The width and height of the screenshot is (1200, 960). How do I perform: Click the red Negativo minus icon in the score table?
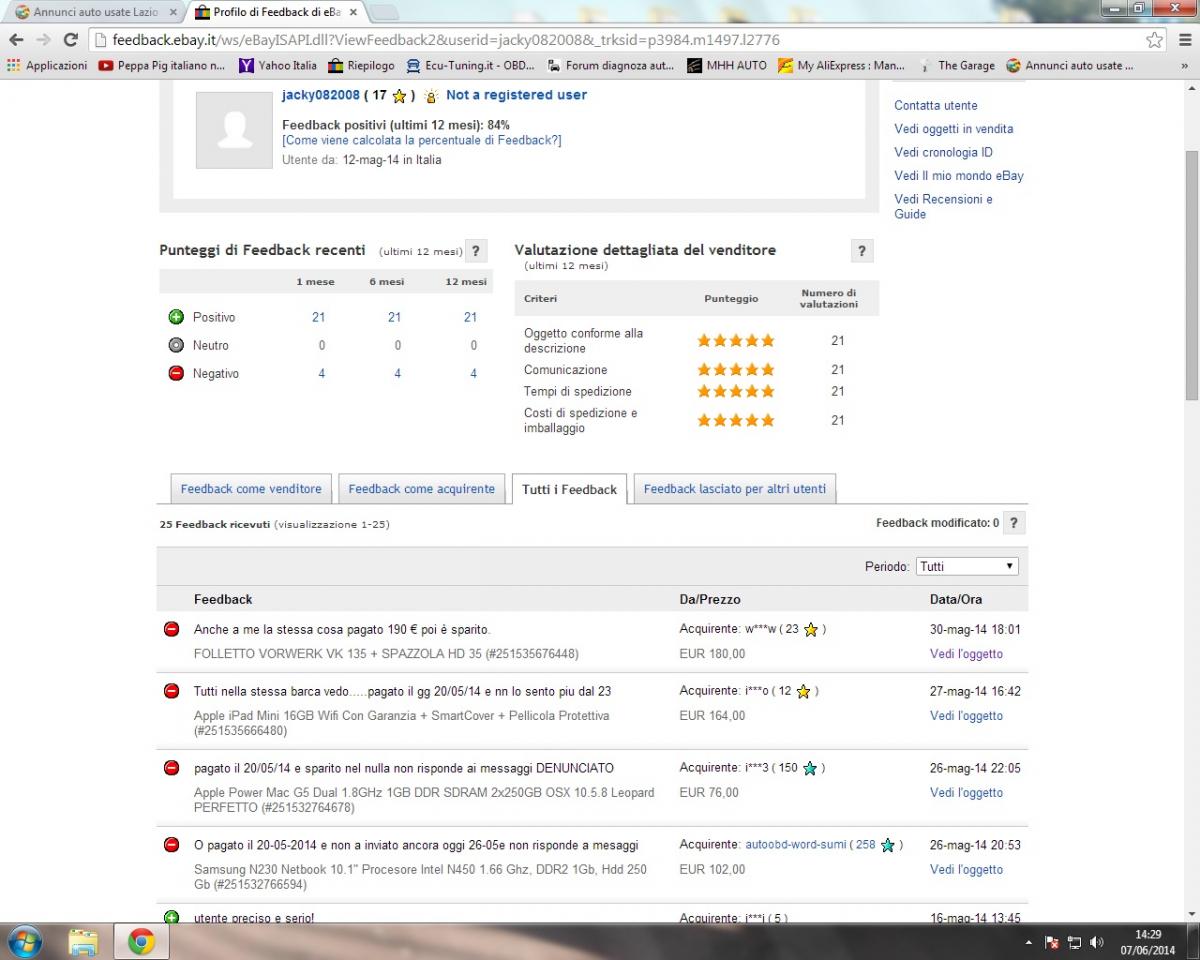point(176,373)
